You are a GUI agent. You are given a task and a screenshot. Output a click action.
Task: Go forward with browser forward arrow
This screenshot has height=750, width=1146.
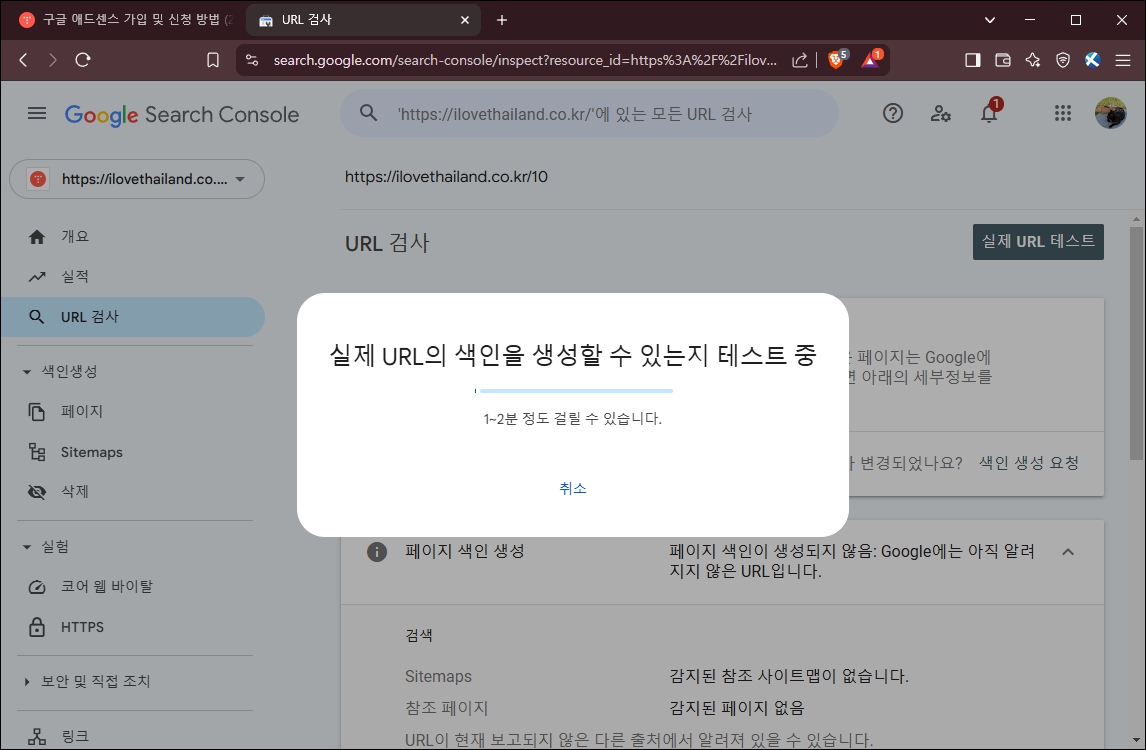pos(53,60)
